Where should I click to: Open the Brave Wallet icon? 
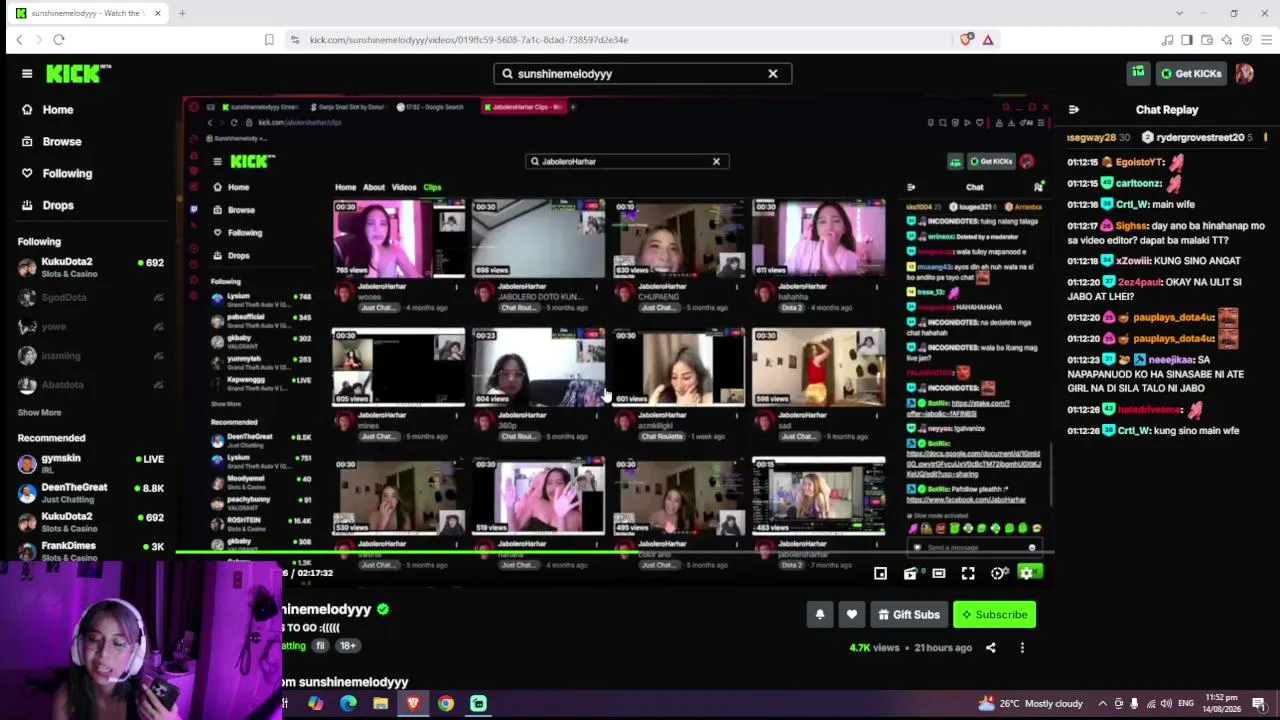coord(1207,40)
